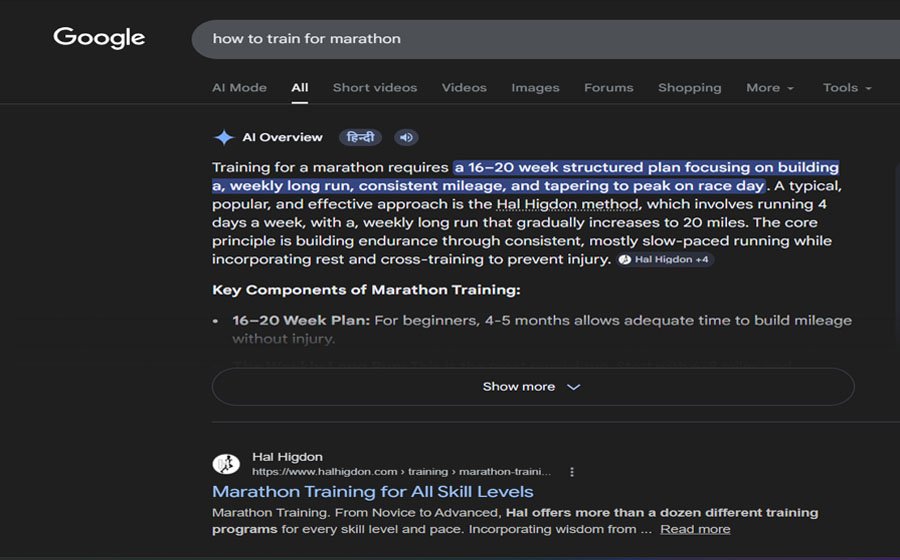Click the AI Overview sparkle icon
This screenshot has height=560, width=900.
[x=224, y=138]
